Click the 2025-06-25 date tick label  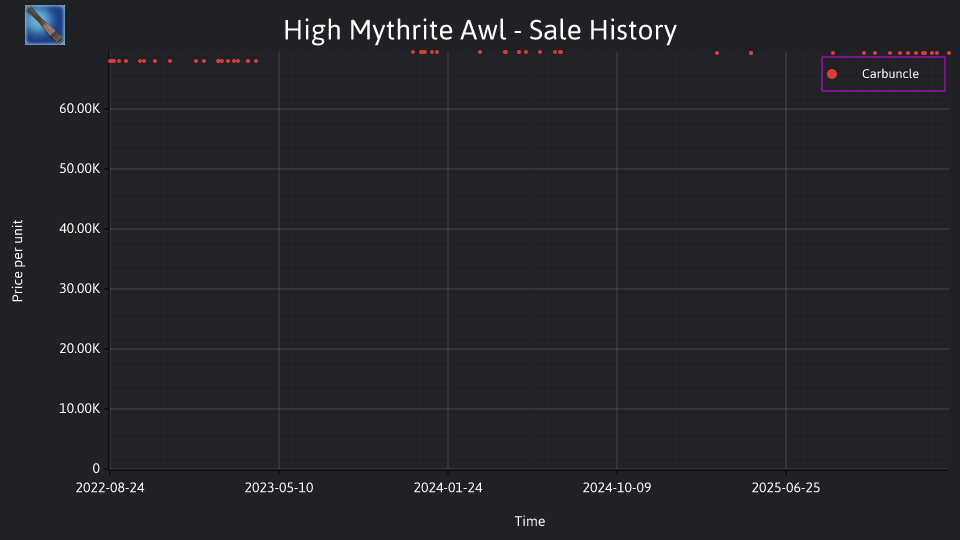[x=786, y=488]
